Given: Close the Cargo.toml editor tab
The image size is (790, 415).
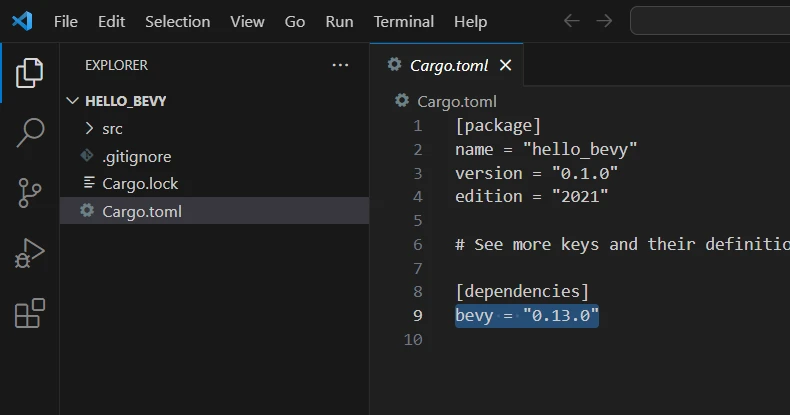Looking at the screenshot, I should tap(505, 65).
